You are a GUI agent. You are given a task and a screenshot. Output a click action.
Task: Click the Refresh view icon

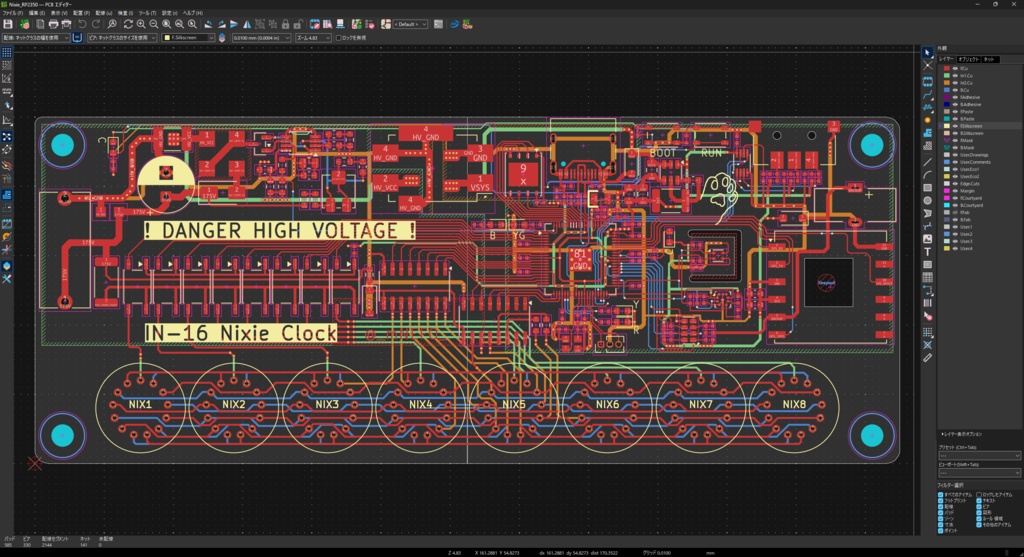tap(128, 24)
